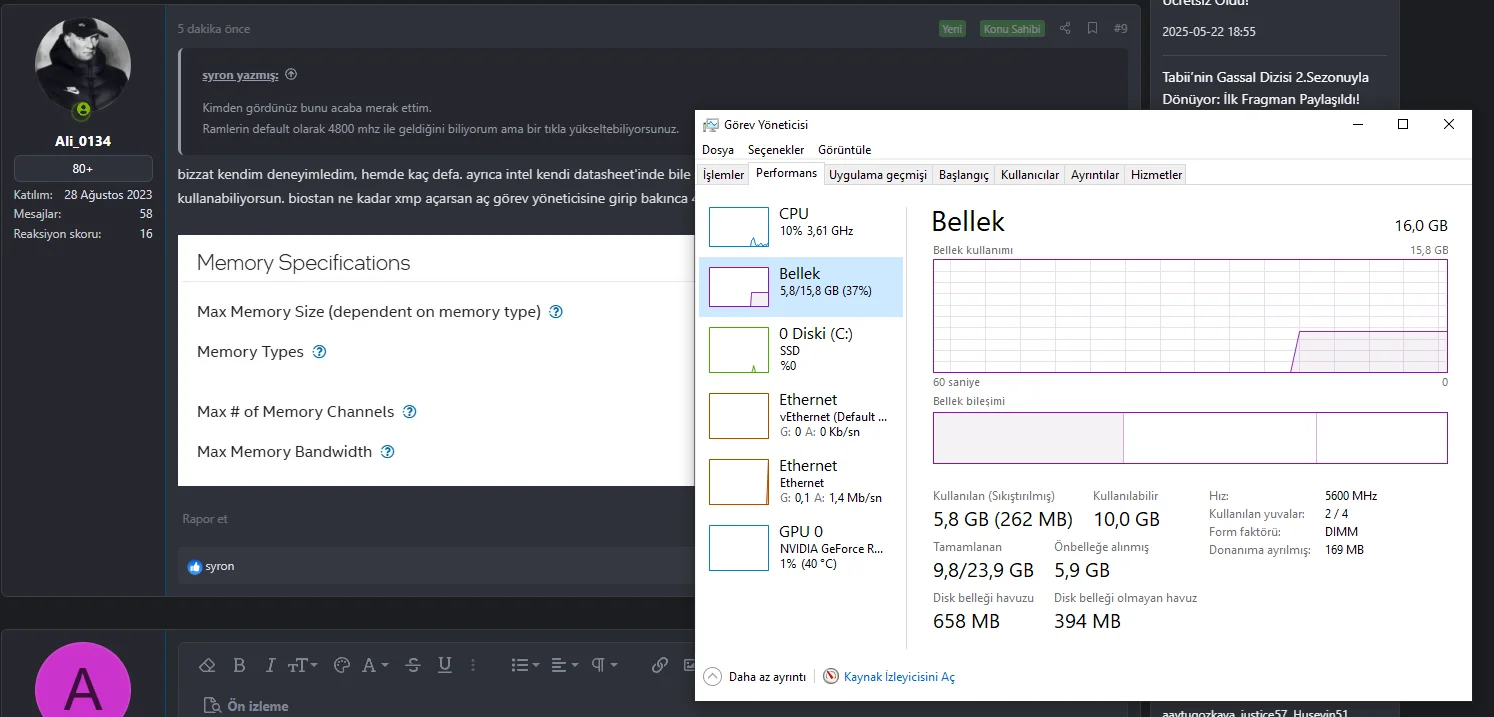Viewport: 1494px width, 717px height.
Task: Select GPU 0 in the performance list
Action: tap(800, 547)
